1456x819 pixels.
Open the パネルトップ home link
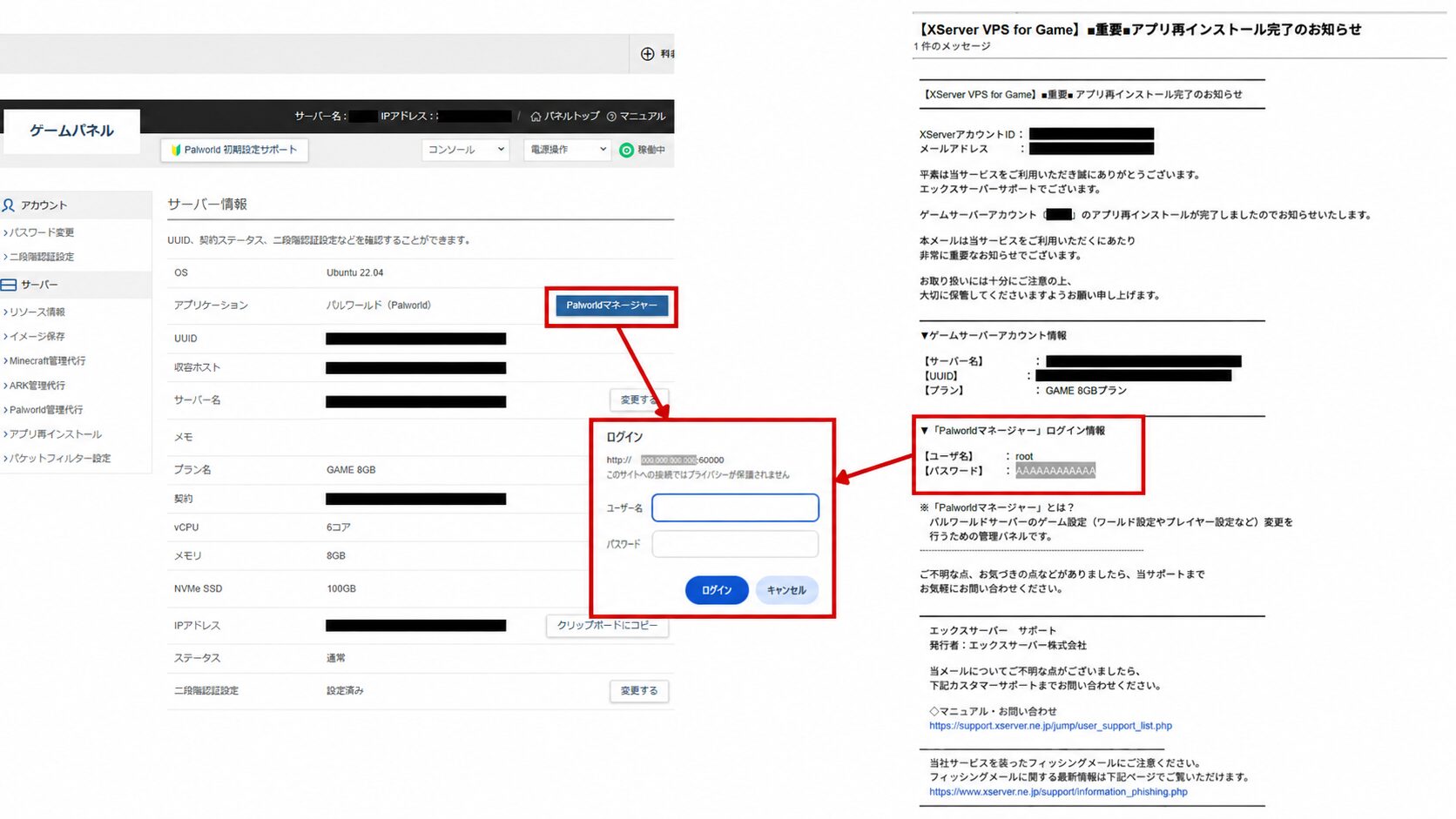point(565,116)
